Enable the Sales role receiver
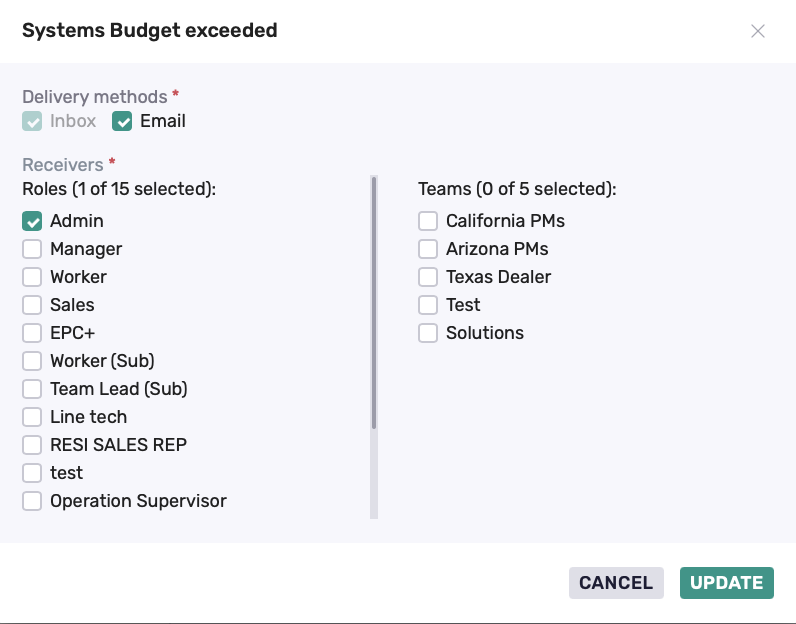This screenshot has height=624, width=796. (32, 305)
